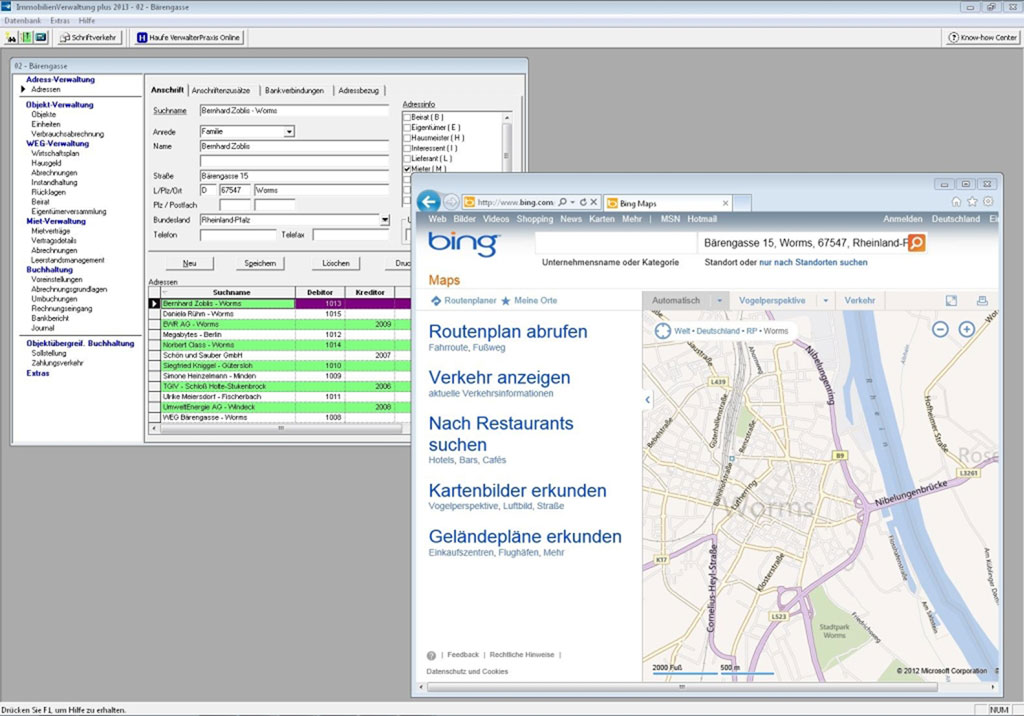1024x716 pixels.
Task: Click the Karten link in Bing navigation
Action: coord(601,219)
